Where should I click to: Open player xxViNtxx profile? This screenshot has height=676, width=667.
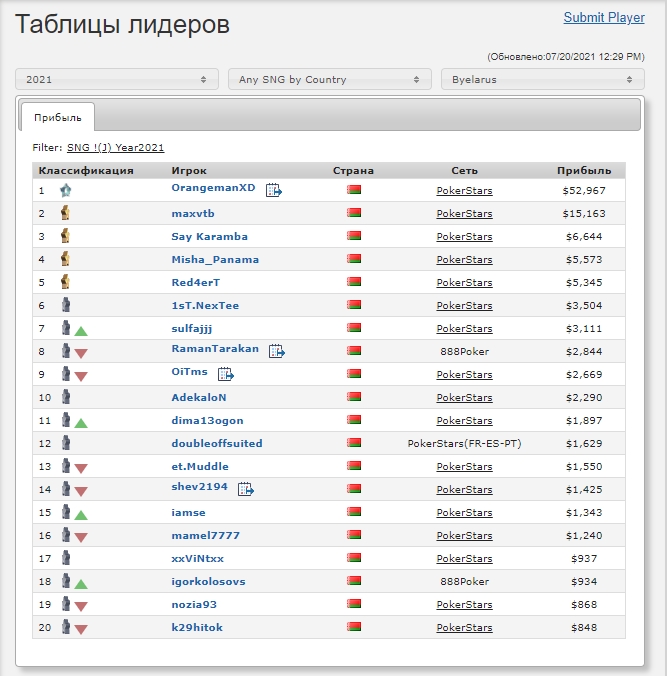(197, 558)
